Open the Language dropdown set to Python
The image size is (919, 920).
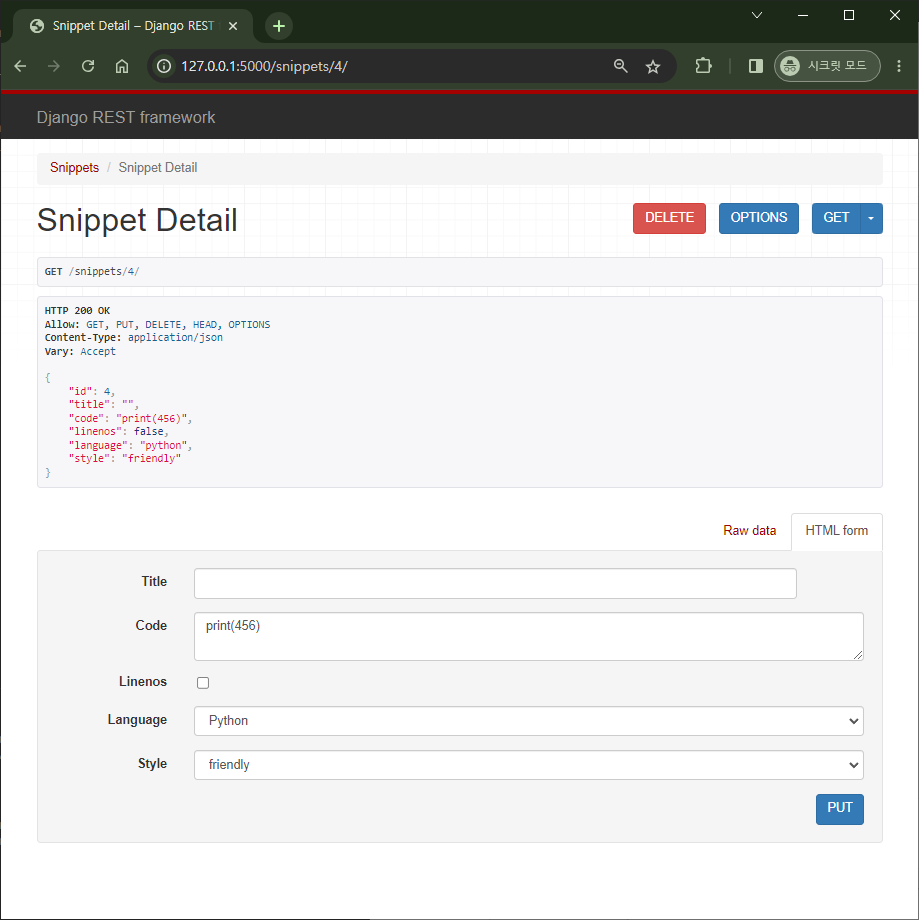click(x=528, y=721)
